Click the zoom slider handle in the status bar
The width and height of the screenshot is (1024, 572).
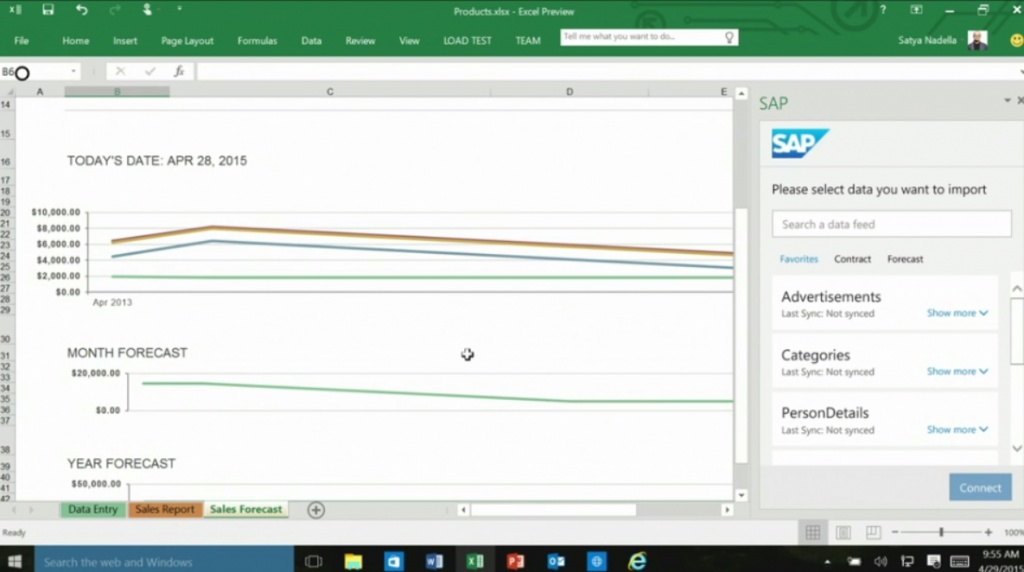pyautogui.click(x=941, y=533)
